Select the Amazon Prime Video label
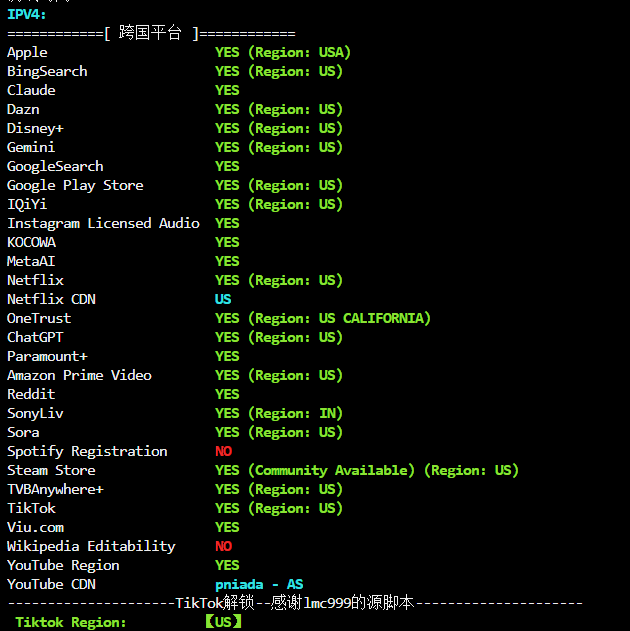Viewport: 630px width, 631px height. (79, 375)
